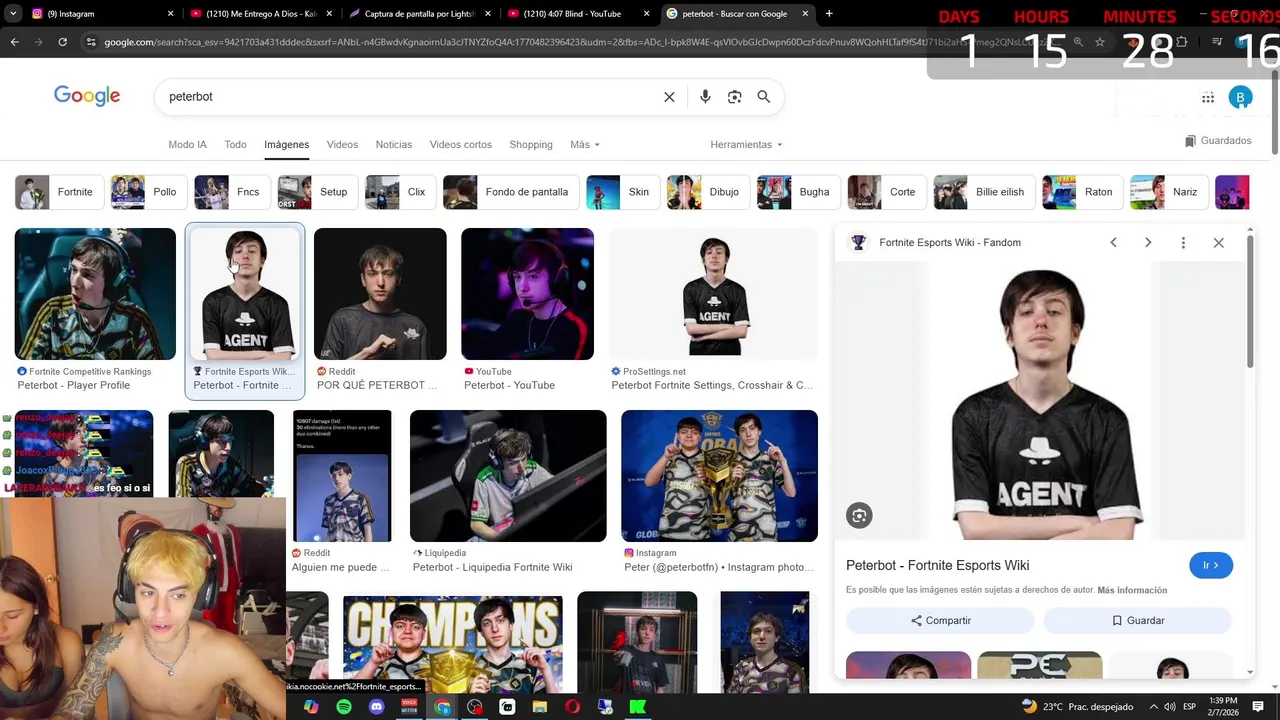The height and width of the screenshot is (720, 1280).
Task: Click the preview panel vertical scrollbar
Action: click(1250, 300)
